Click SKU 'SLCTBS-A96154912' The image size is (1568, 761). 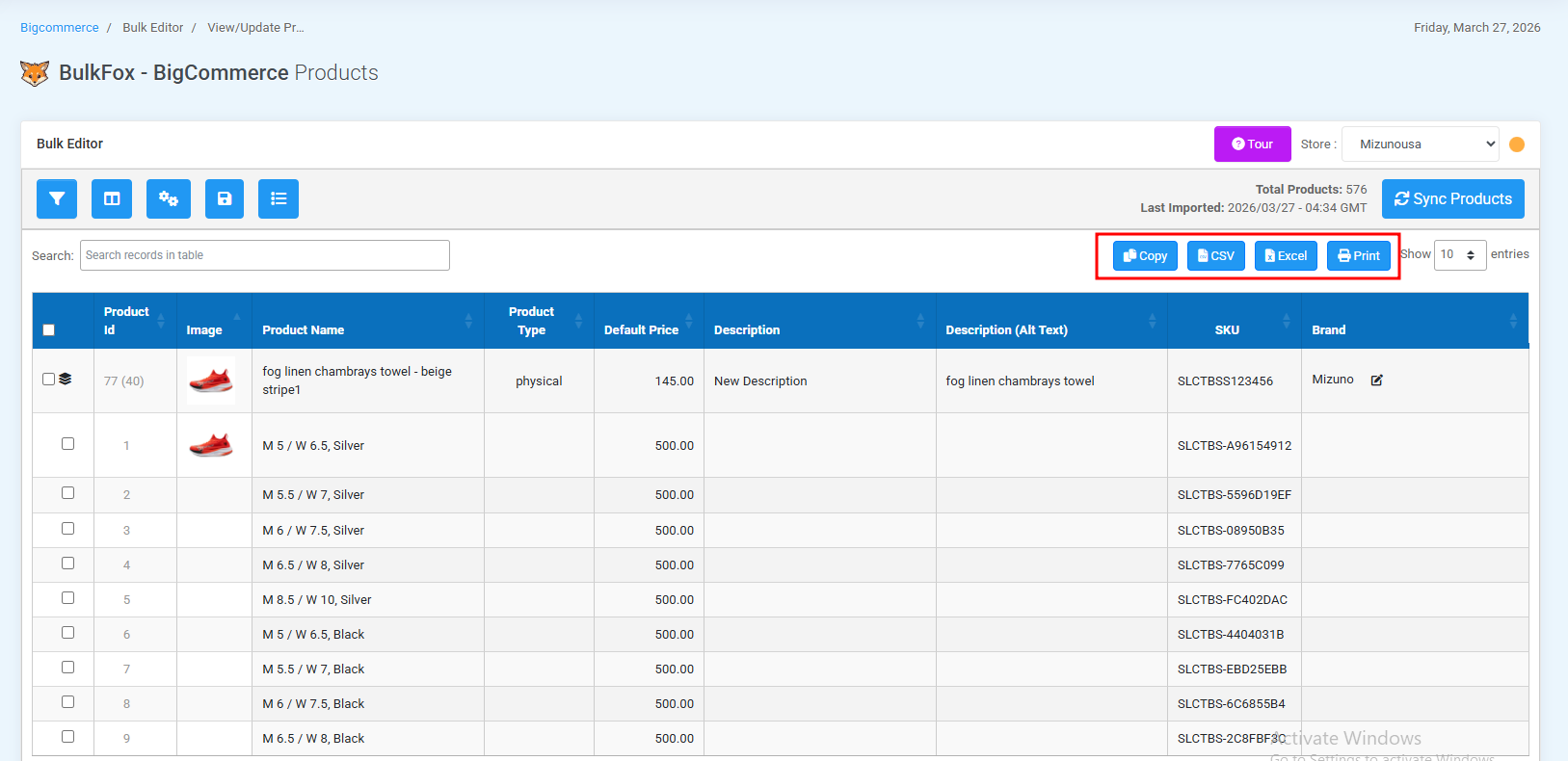pyautogui.click(x=1235, y=446)
